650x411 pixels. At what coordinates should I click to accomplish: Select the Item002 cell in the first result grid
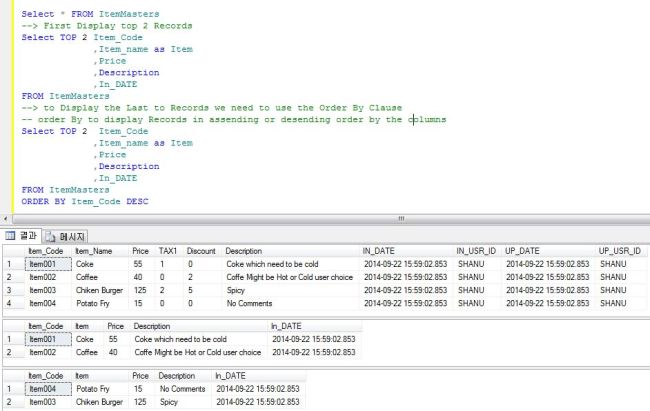[x=48, y=277]
